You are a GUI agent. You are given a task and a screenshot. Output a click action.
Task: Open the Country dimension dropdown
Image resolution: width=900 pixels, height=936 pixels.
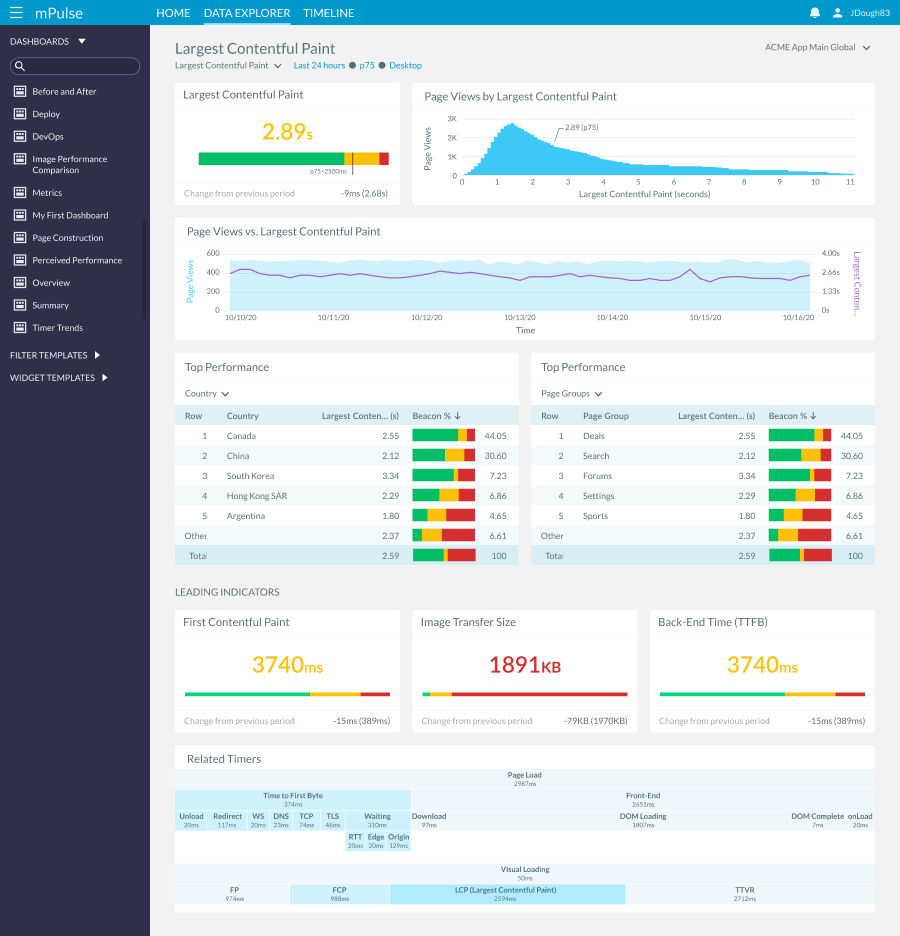(x=204, y=393)
